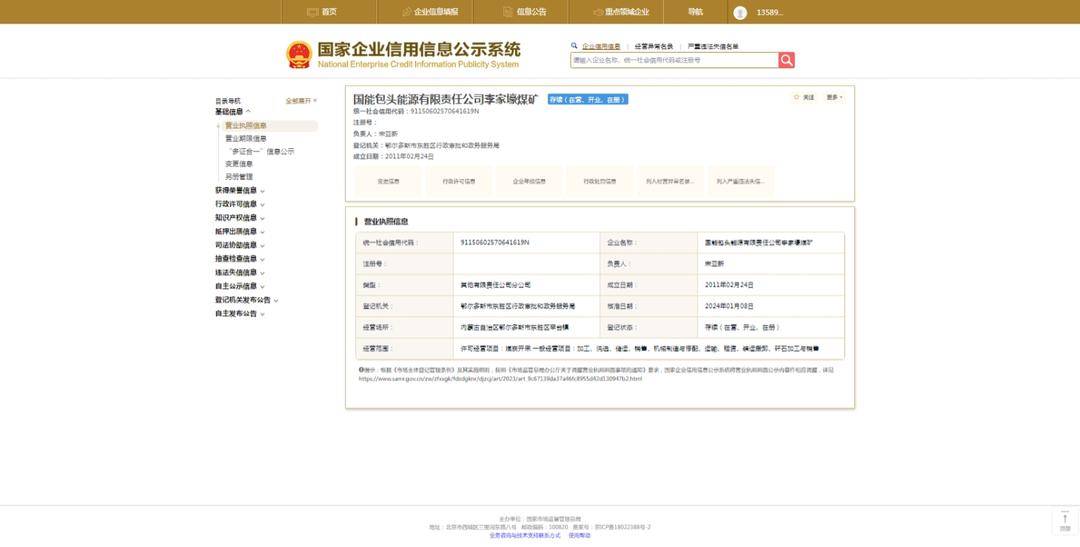Click the 业务咨询与技术支持联系方式 footer link
This screenshot has height=547, width=1080.
(525, 535)
